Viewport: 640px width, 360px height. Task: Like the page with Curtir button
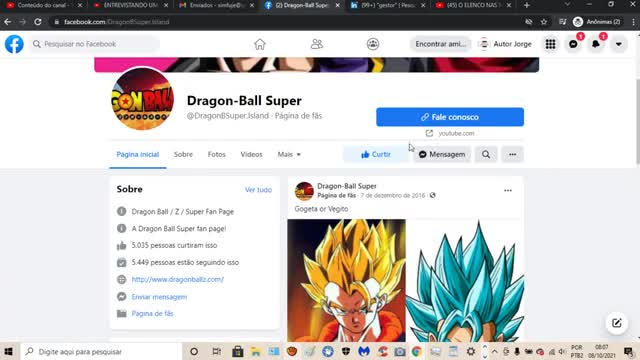pos(376,154)
